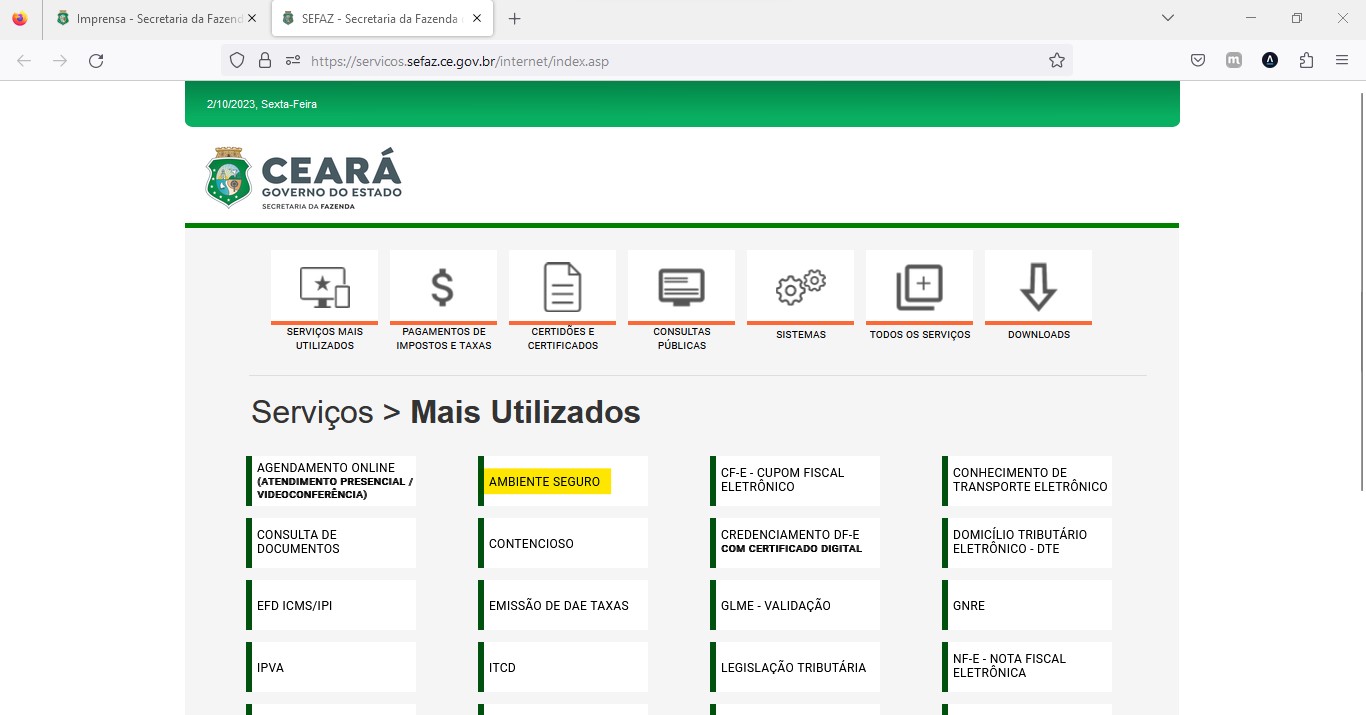Open the Downloads arrow icon
Image resolution: width=1366 pixels, height=715 pixels.
tap(1038, 288)
